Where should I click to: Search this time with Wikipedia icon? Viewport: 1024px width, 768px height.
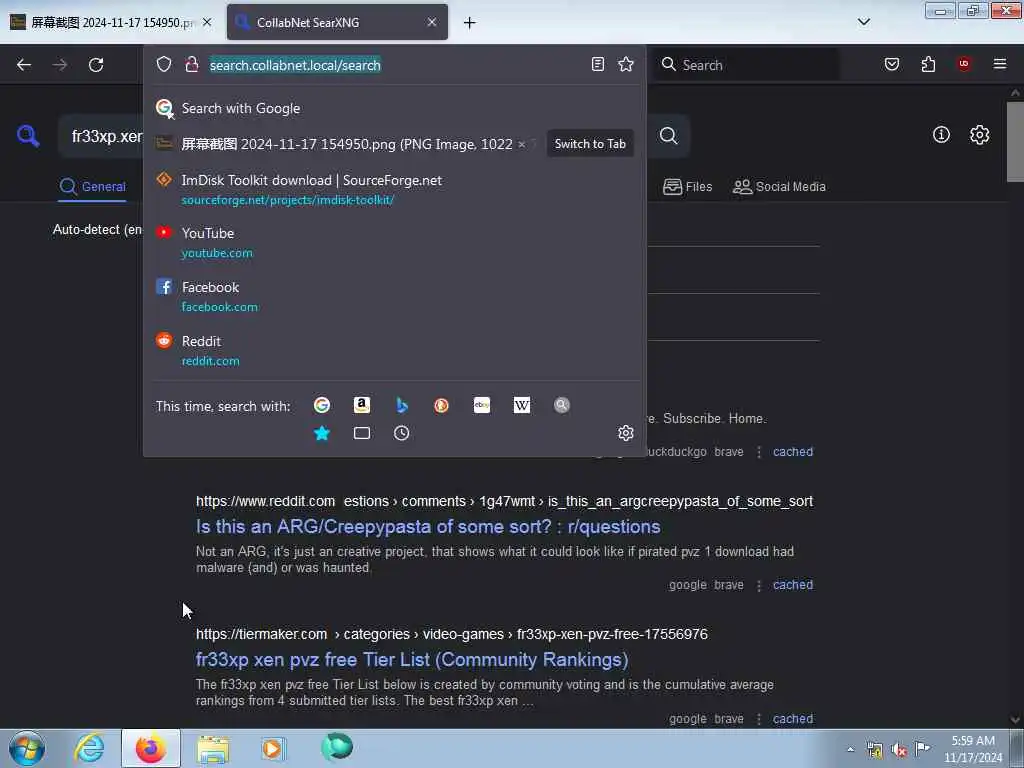click(522, 405)
